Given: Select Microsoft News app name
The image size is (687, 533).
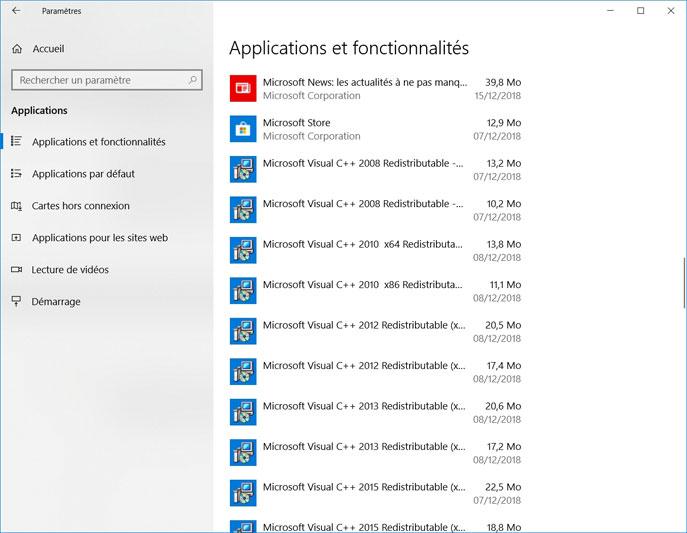Looking at the screenshot, I should (365, 82).
